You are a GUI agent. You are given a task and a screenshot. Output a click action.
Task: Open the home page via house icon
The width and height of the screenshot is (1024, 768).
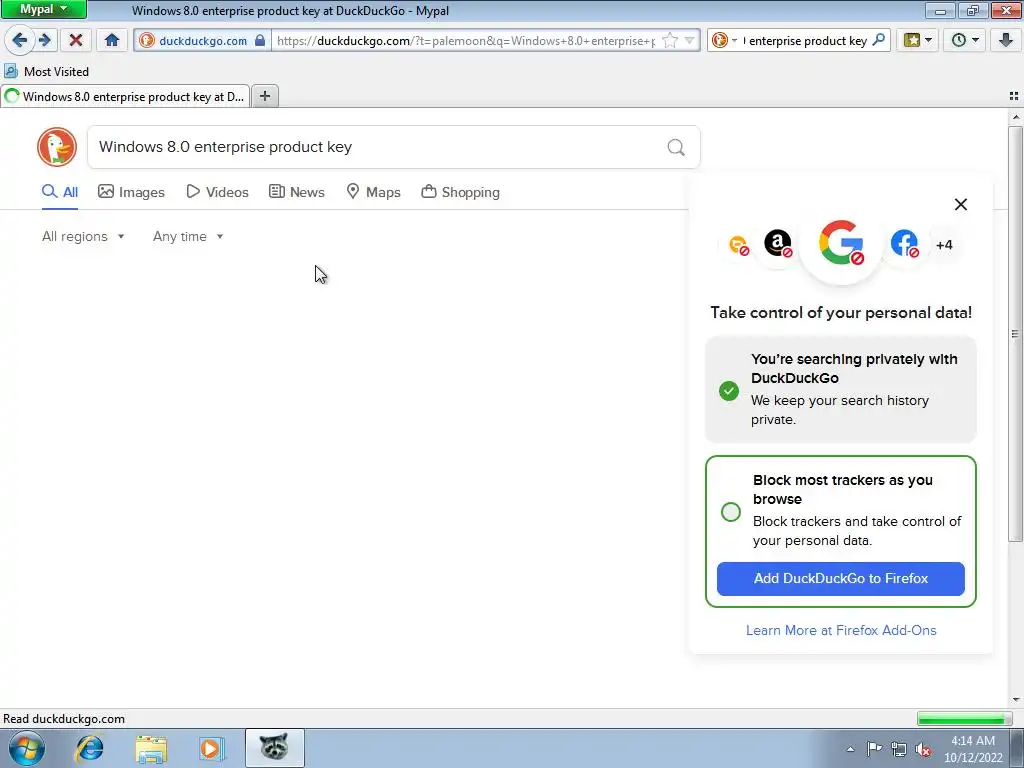tap(112, 40)
